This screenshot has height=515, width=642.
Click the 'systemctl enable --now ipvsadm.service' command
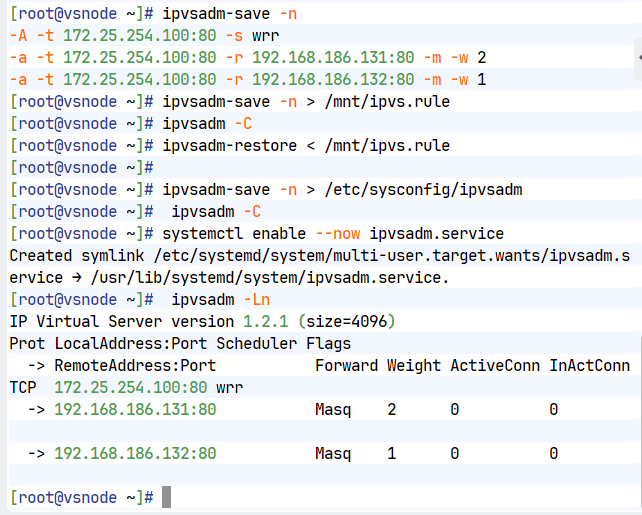coord(333,234)
